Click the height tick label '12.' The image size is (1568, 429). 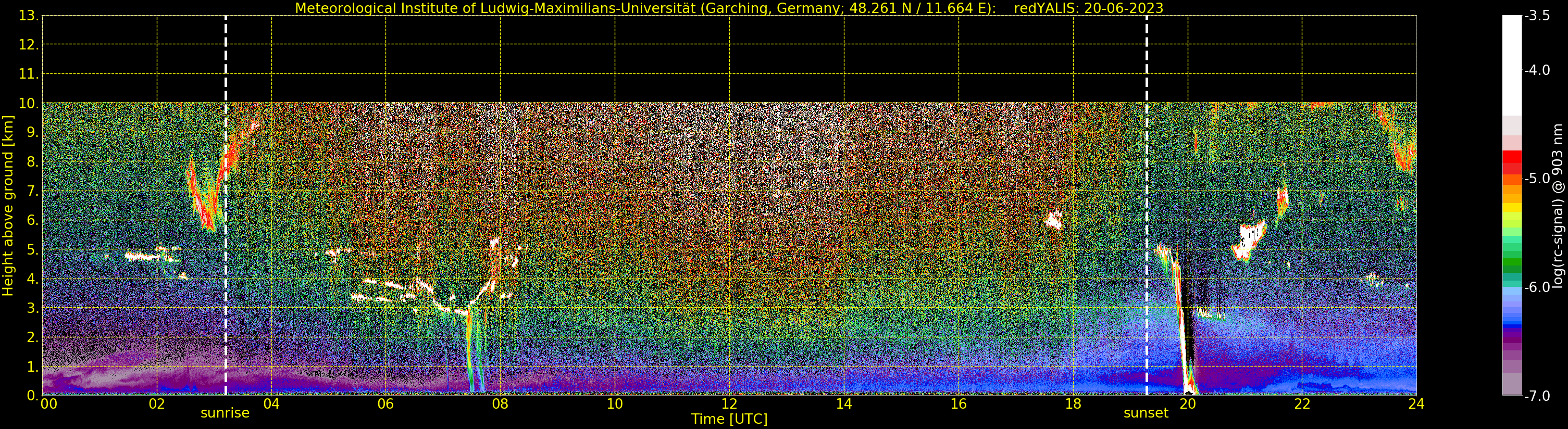(29, 45)
